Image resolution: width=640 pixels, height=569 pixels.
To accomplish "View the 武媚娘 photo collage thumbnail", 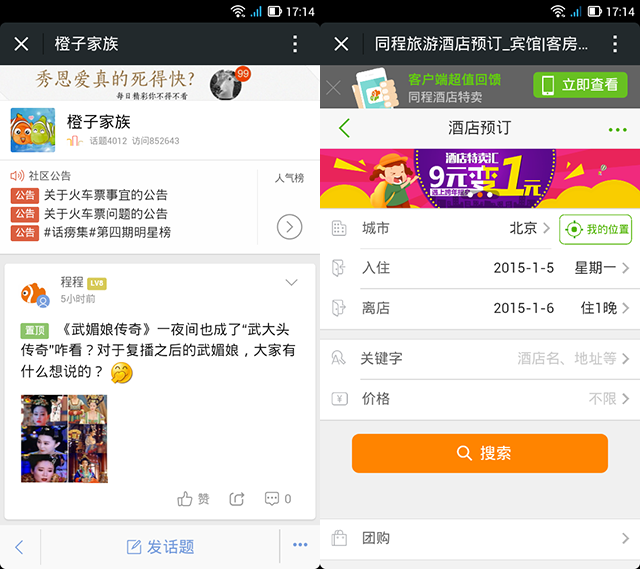I will (64, 438).
